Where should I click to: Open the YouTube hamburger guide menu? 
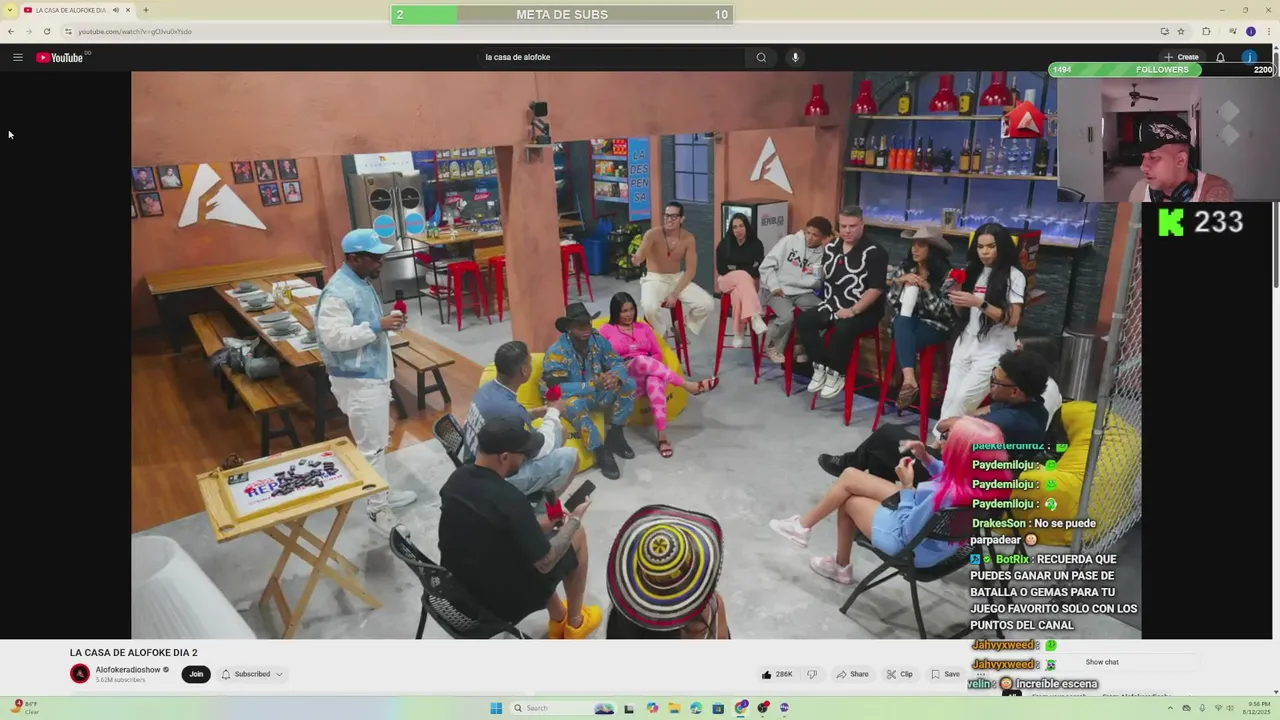click(17, 57)
